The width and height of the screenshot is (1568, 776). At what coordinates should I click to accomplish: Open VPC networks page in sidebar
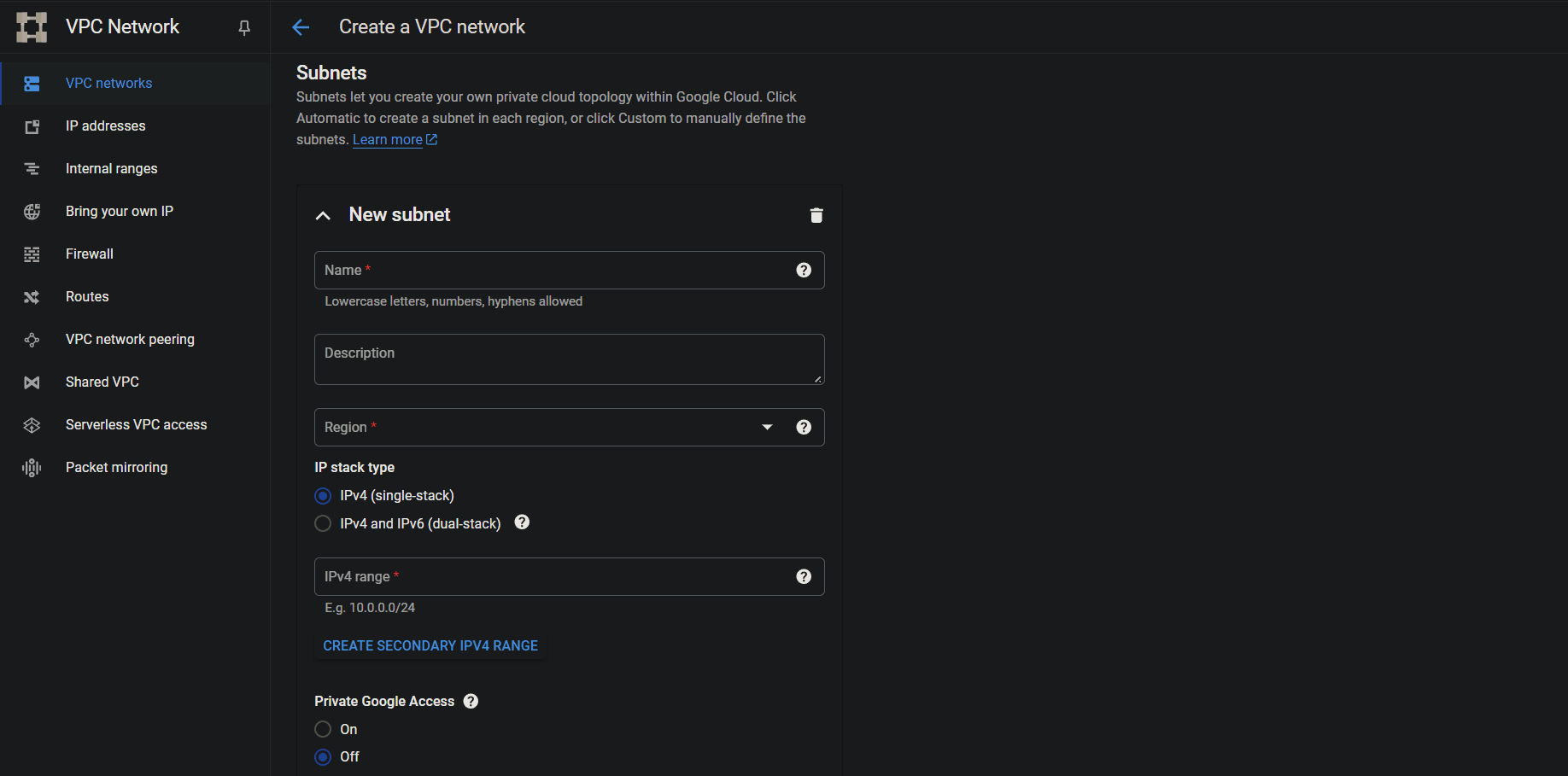(135, 84)
